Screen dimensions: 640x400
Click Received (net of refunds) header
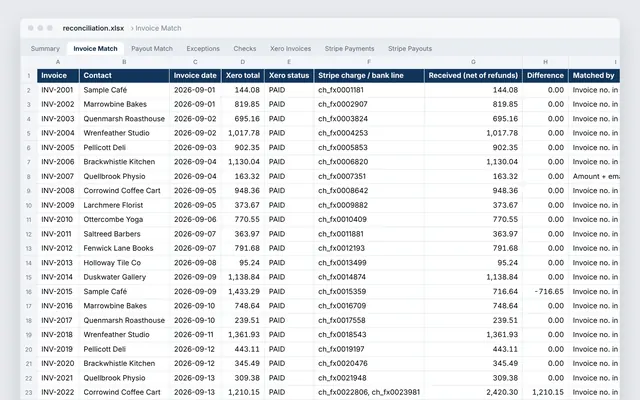coord(473,76)
